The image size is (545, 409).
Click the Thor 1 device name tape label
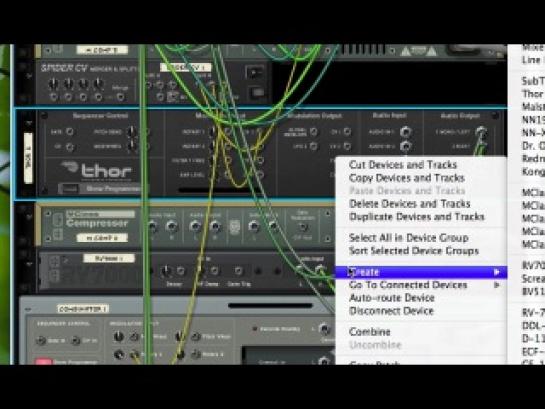point(28,158)
